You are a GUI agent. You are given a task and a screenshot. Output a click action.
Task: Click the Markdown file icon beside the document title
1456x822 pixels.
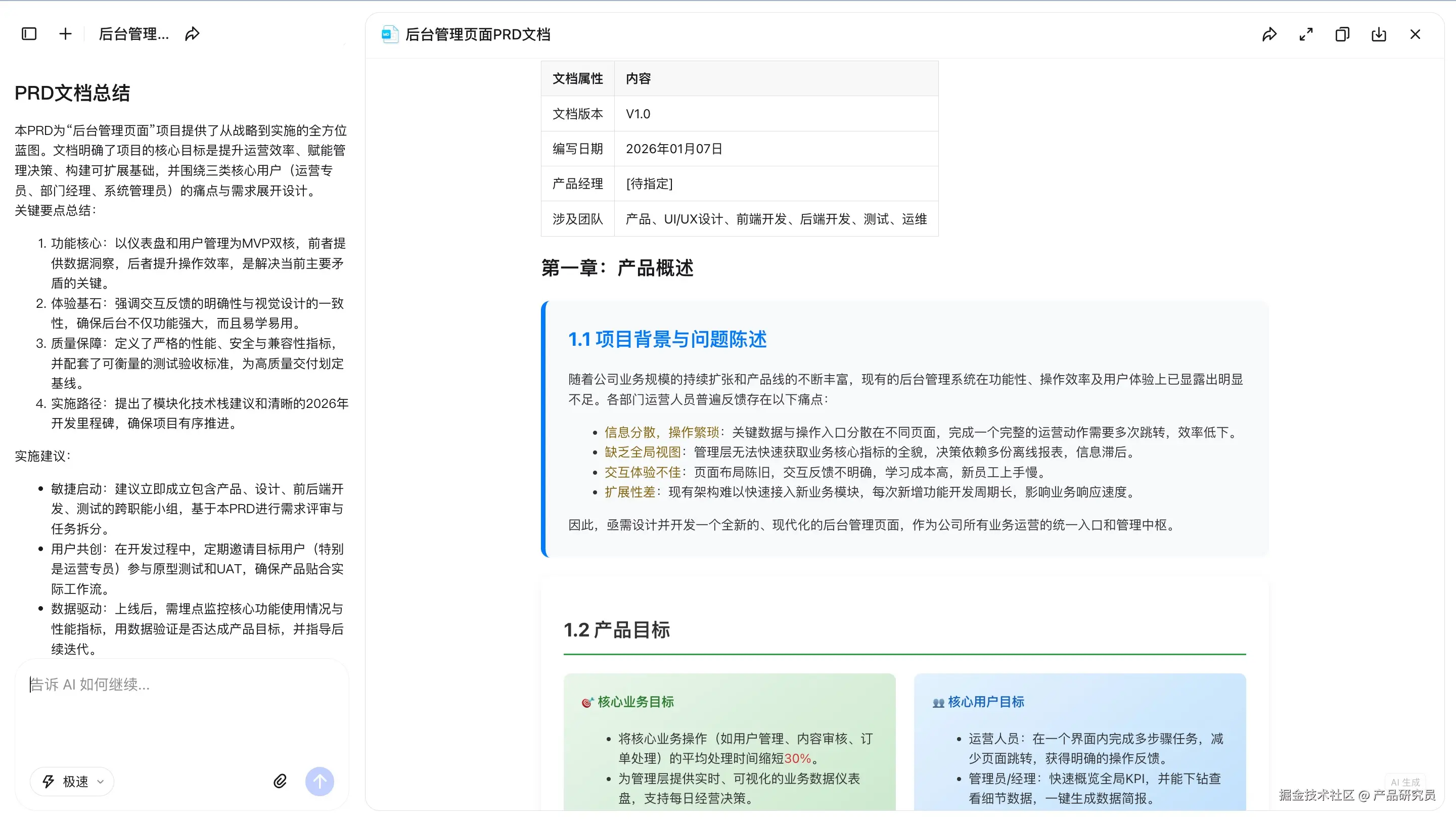click(389, 34)
